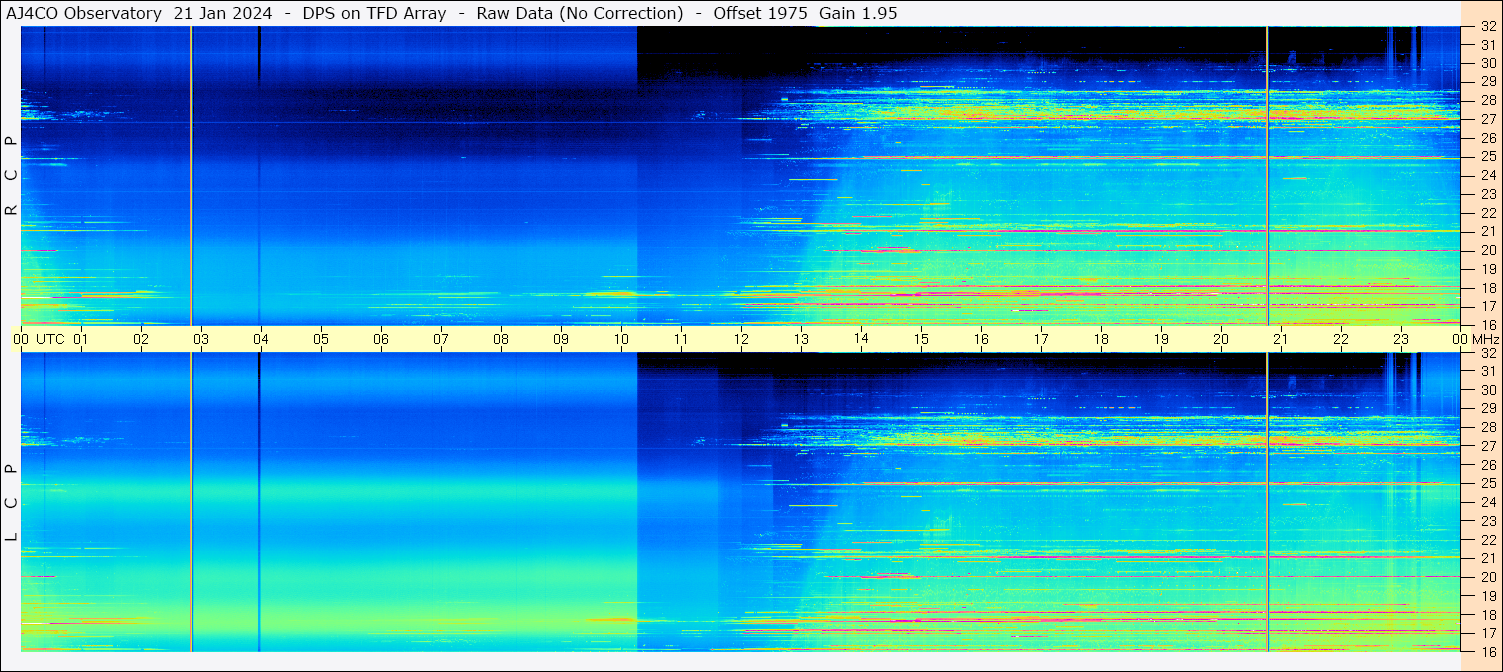Click hour label "21" on the time axis

[x=1281, y=339]
